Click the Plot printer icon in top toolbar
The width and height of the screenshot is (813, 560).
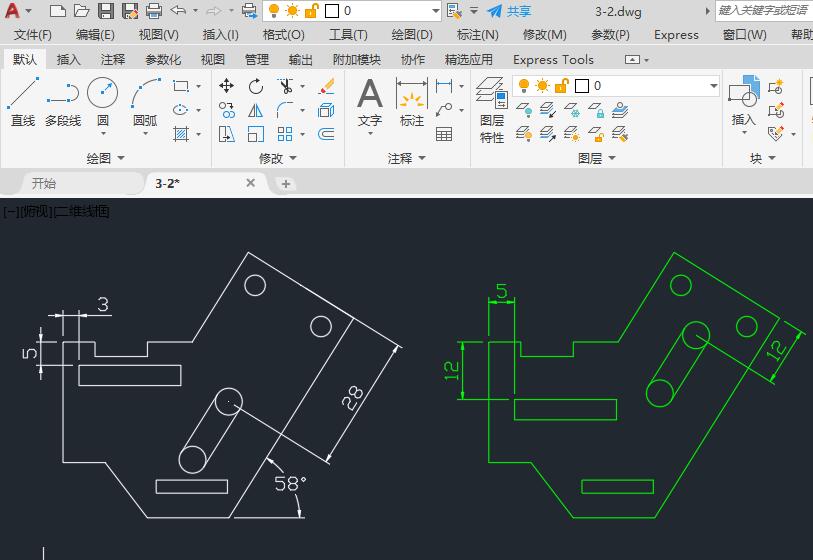(154, 11)
